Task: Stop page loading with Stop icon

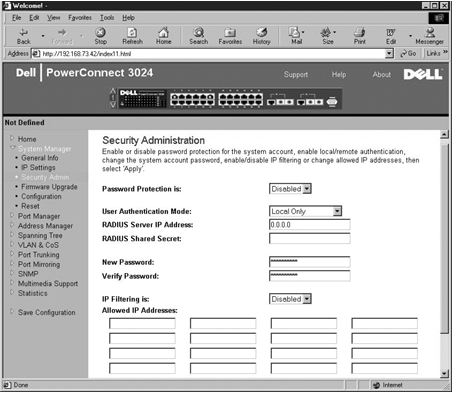Action: 100,36
